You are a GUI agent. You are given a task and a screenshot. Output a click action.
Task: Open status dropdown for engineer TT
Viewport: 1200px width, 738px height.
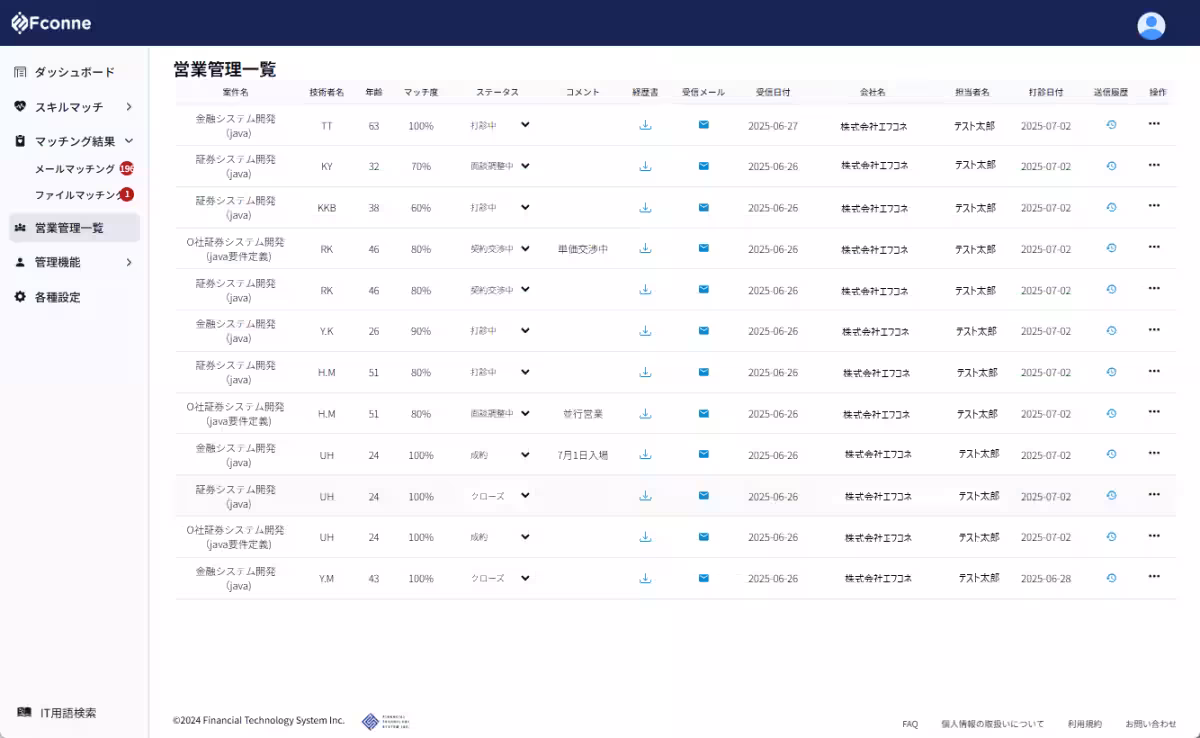[500, 125]
